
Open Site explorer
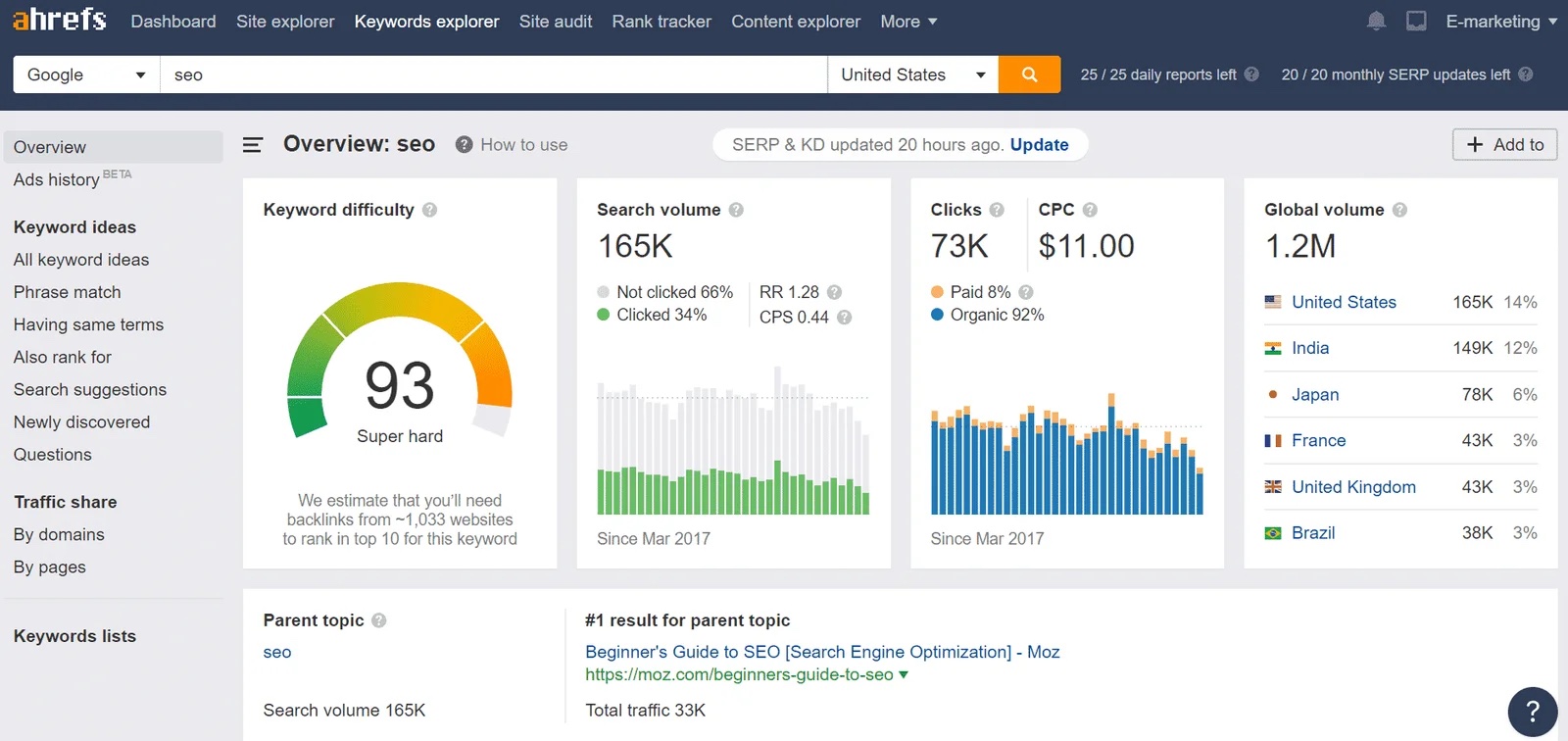285,21
